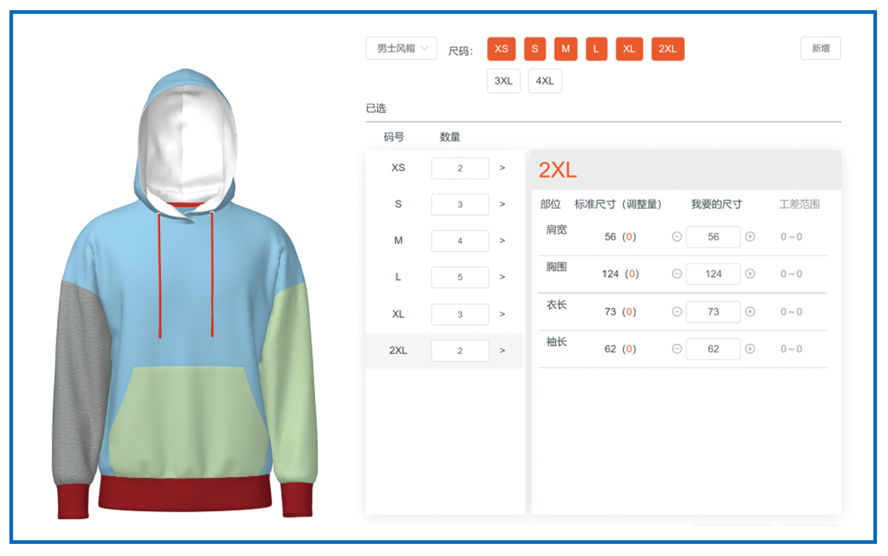Increase the 袖长 size with plus icon
888x556 pixels.
tap(750, 349)
